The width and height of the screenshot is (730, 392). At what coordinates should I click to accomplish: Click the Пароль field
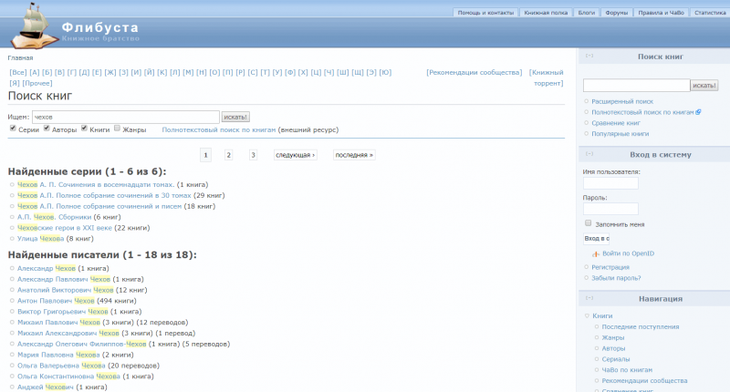(610, 209)
